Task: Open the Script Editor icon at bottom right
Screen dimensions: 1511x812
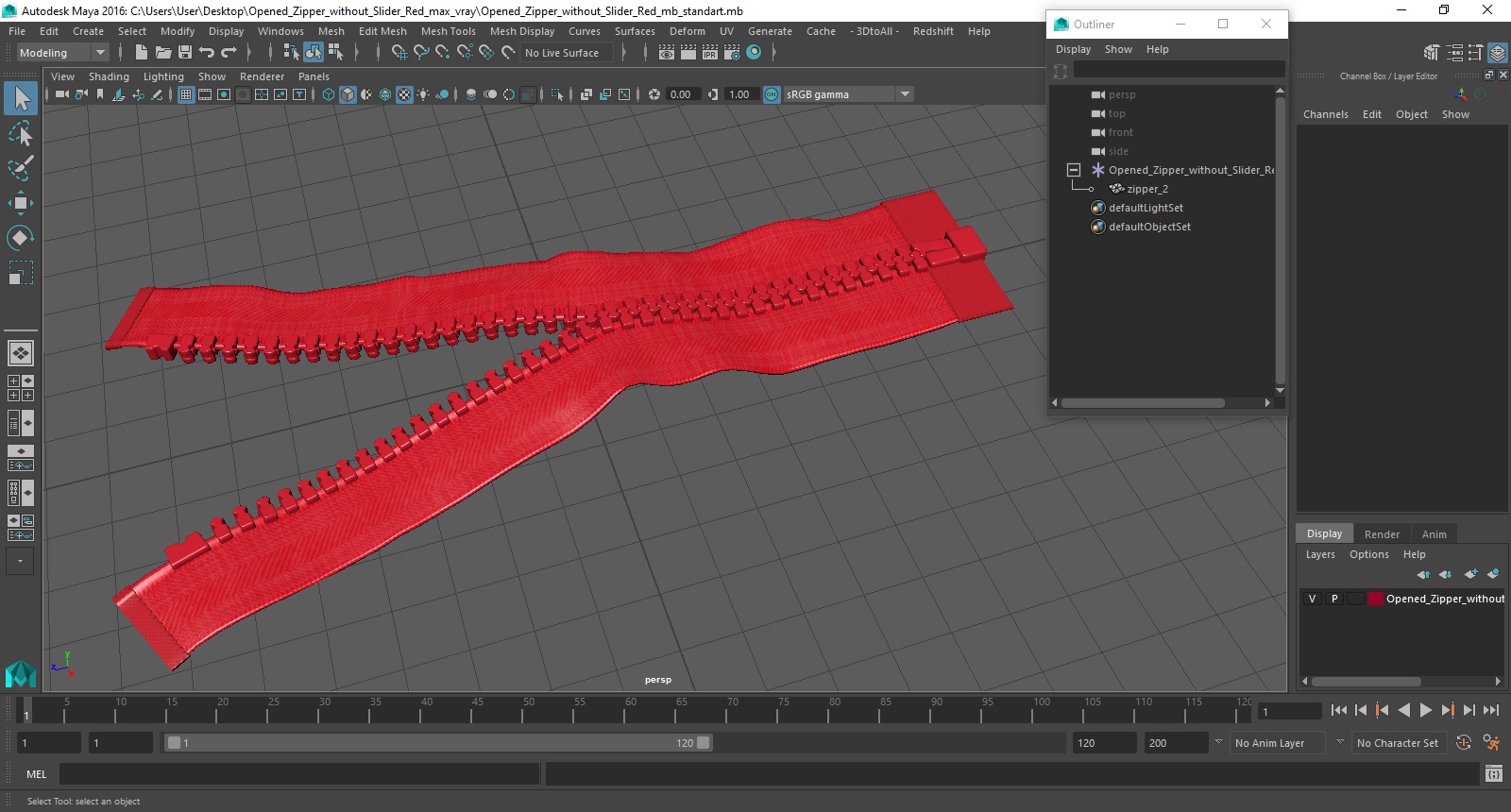Action: pos(1494,774)
